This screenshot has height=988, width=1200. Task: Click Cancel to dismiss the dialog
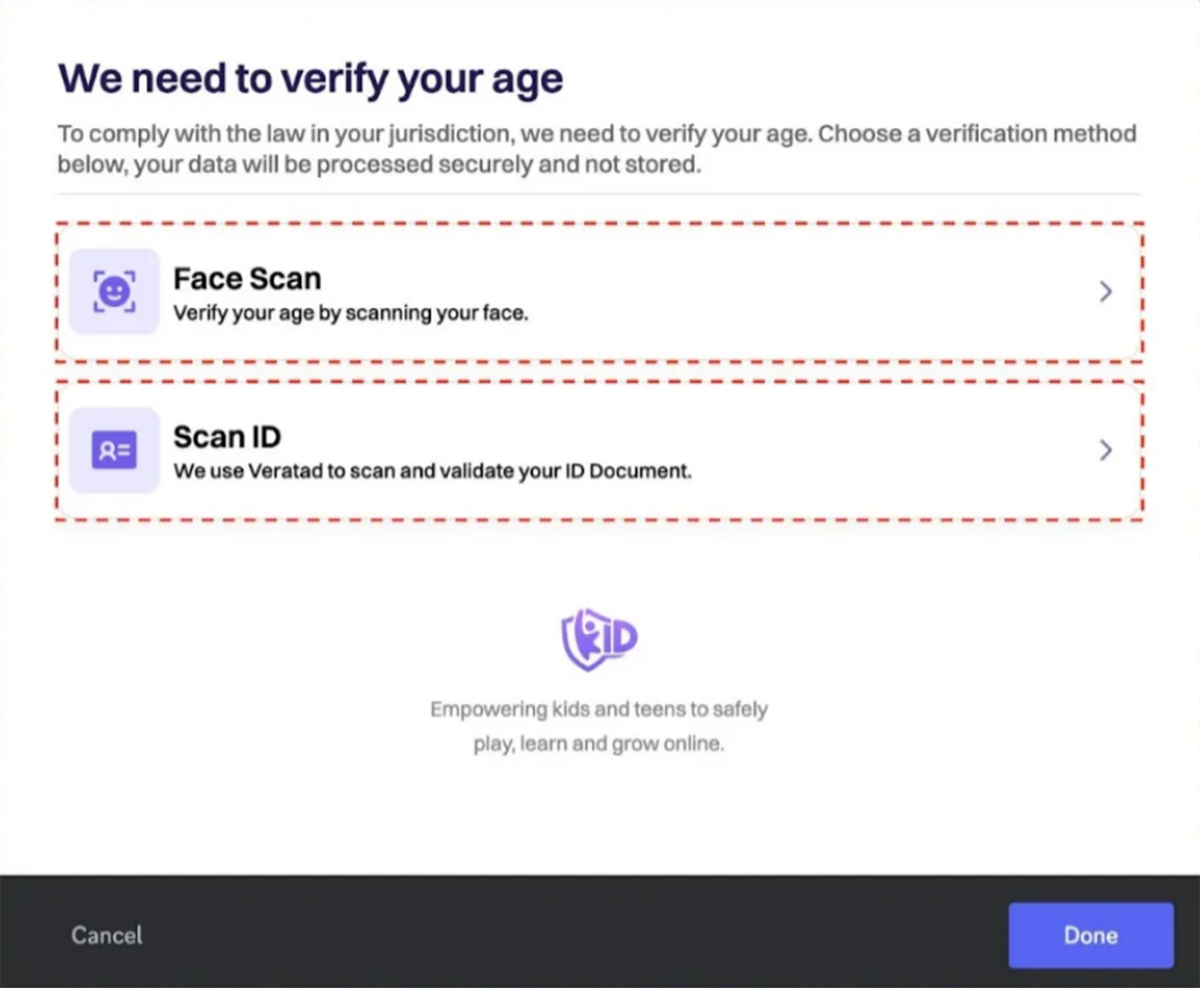coord(106,936)
